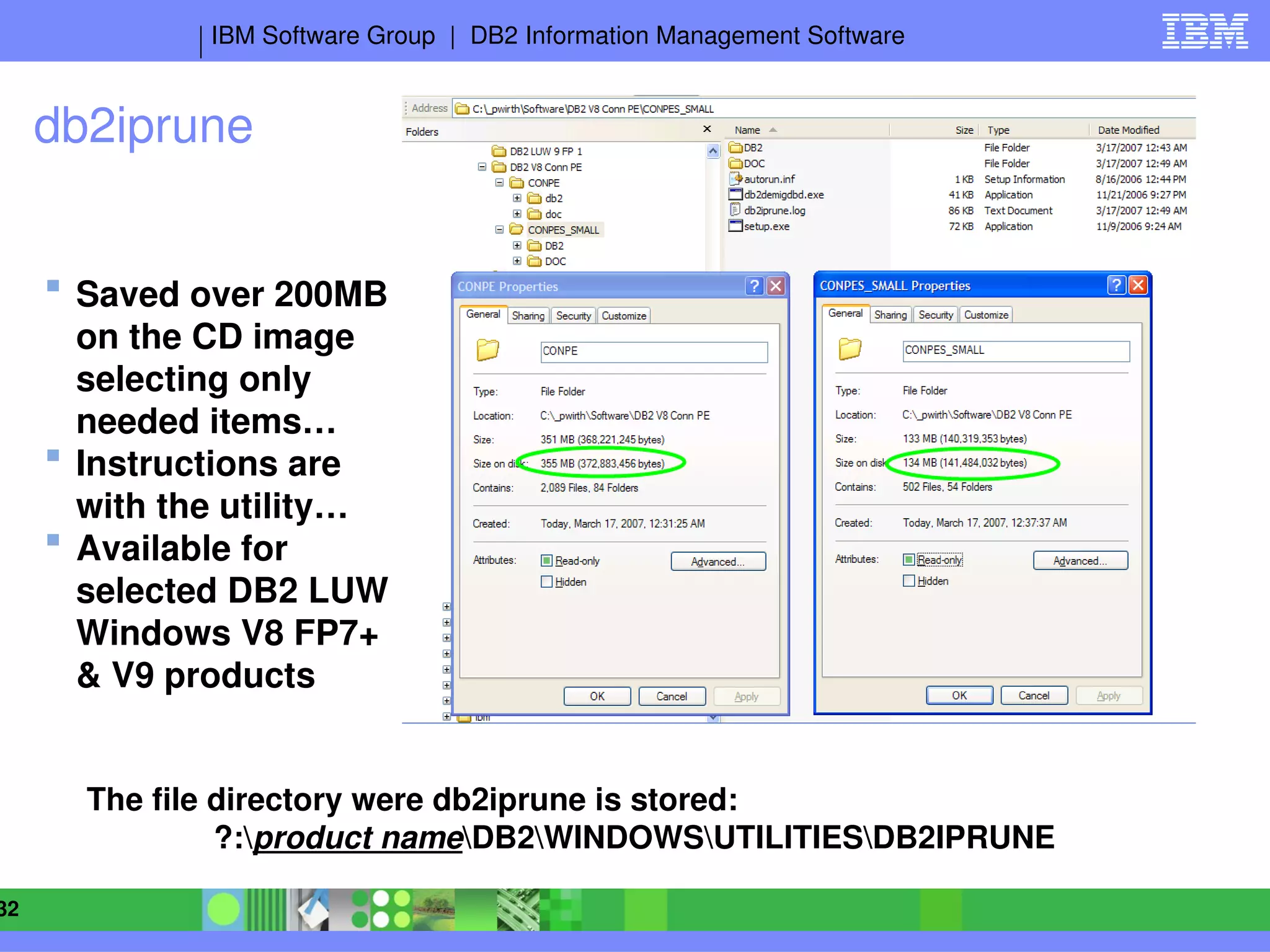Click the IBM logo in the header
This screenshot has height=952, width=1270.
click(1205, 31)
